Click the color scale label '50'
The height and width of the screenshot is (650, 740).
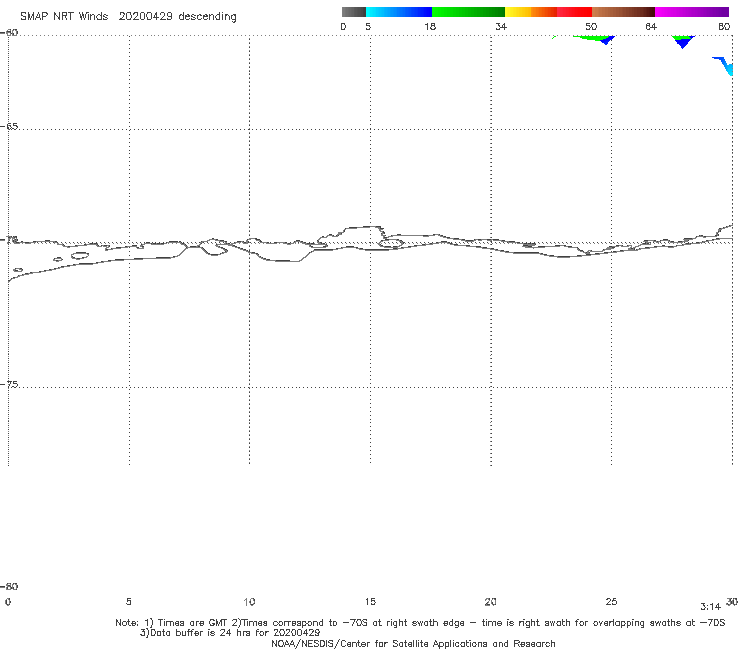591,26
